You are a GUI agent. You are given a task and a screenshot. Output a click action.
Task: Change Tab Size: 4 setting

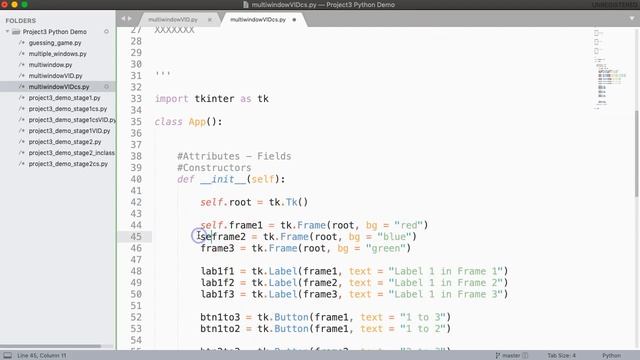561,356
